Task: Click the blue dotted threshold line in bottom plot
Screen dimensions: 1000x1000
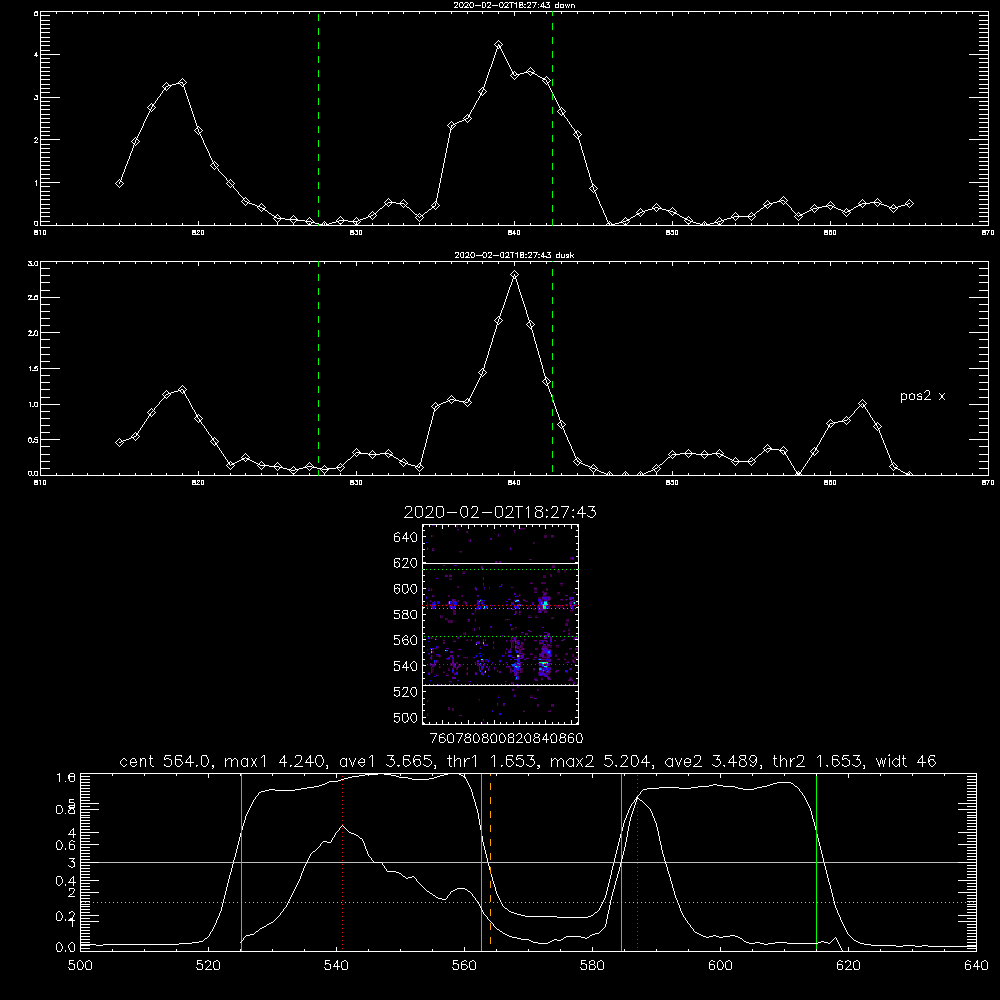Action: point(528,902)
